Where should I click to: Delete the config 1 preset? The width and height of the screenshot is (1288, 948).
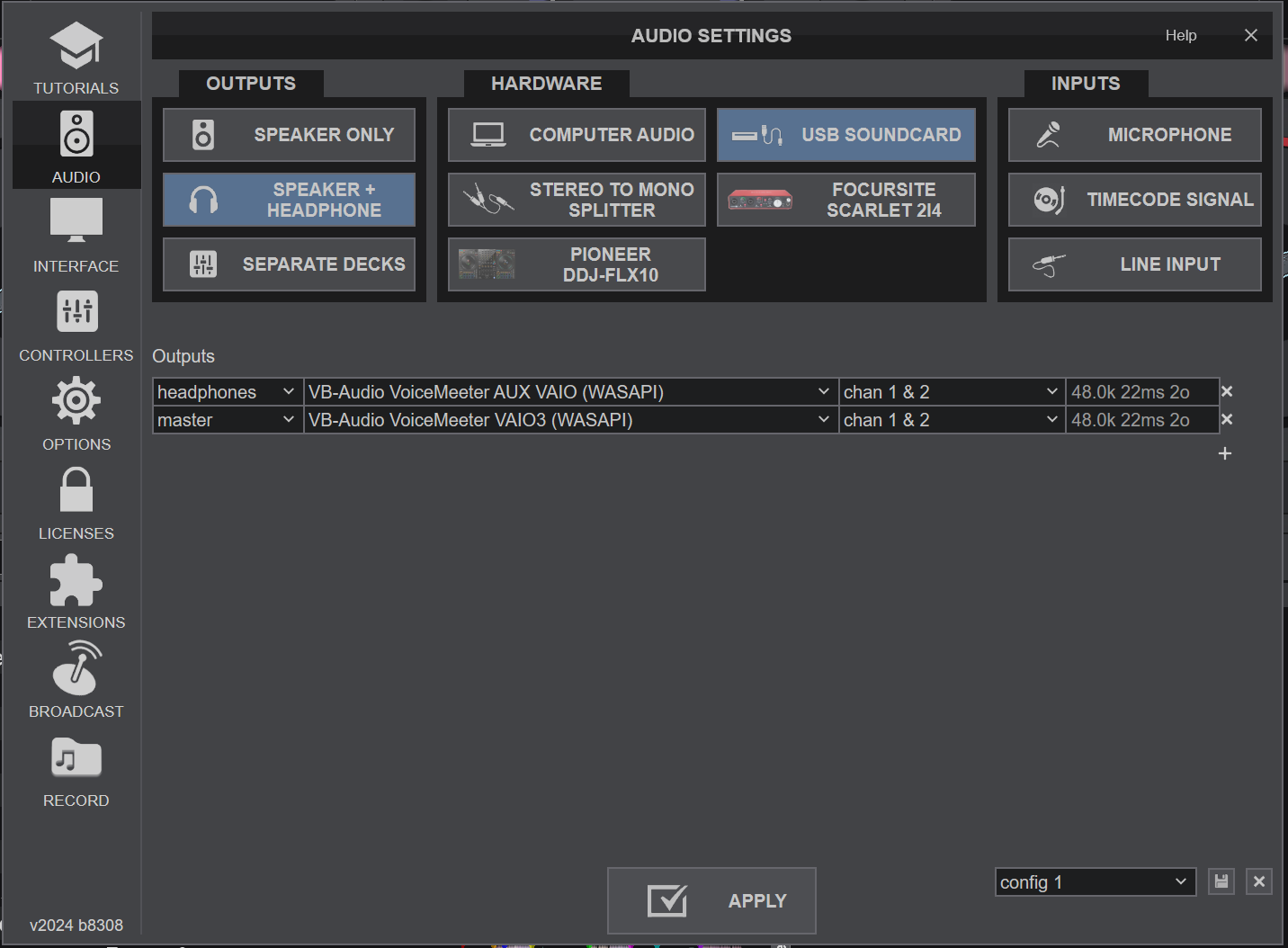[1259, 881]
